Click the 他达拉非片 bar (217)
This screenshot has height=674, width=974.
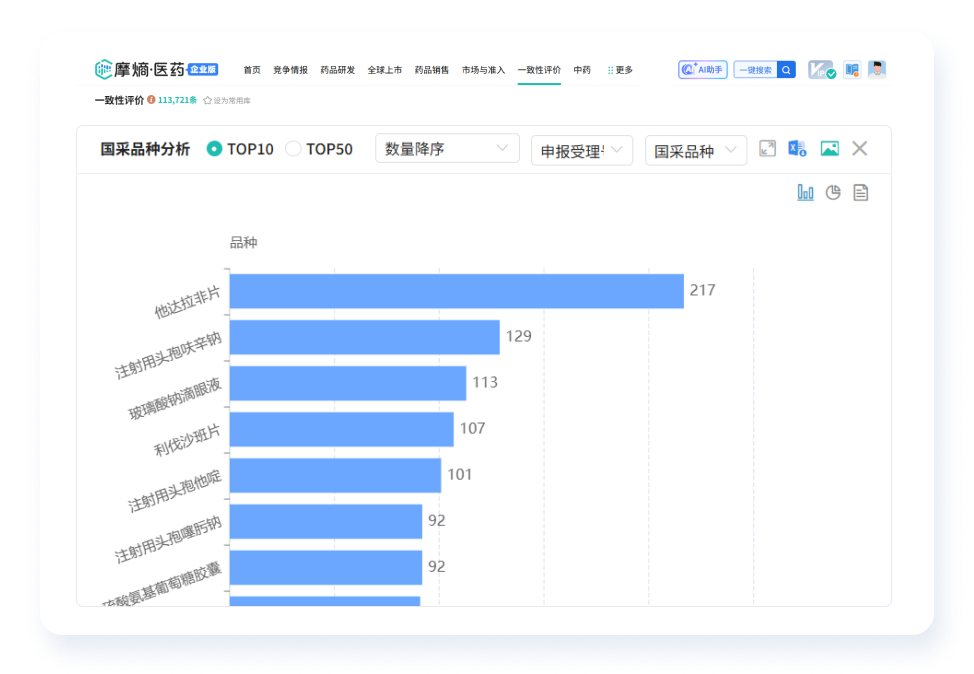coord(457,291)
